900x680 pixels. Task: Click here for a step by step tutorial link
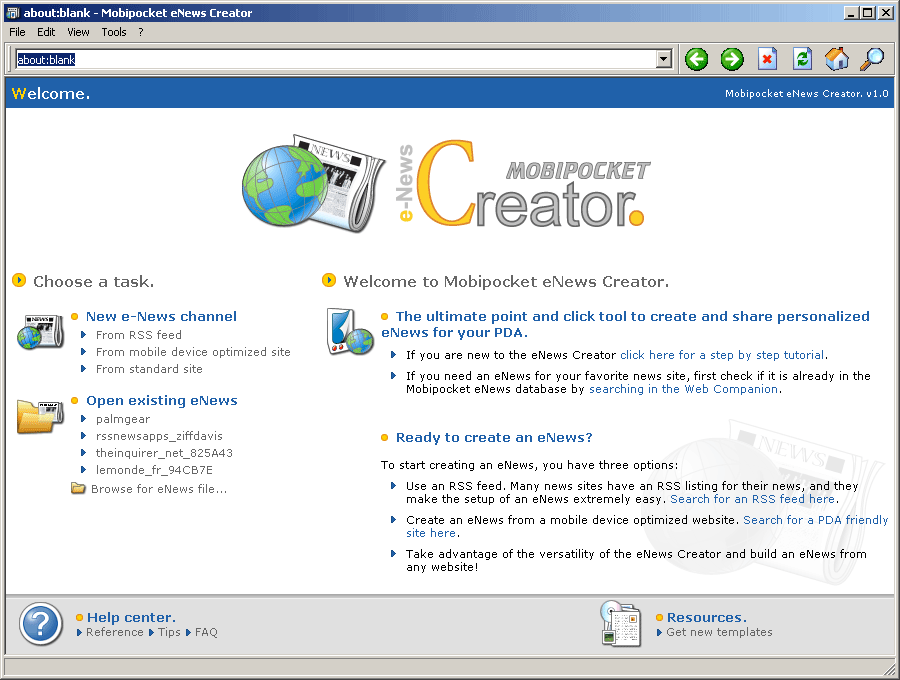pos(722,355)
